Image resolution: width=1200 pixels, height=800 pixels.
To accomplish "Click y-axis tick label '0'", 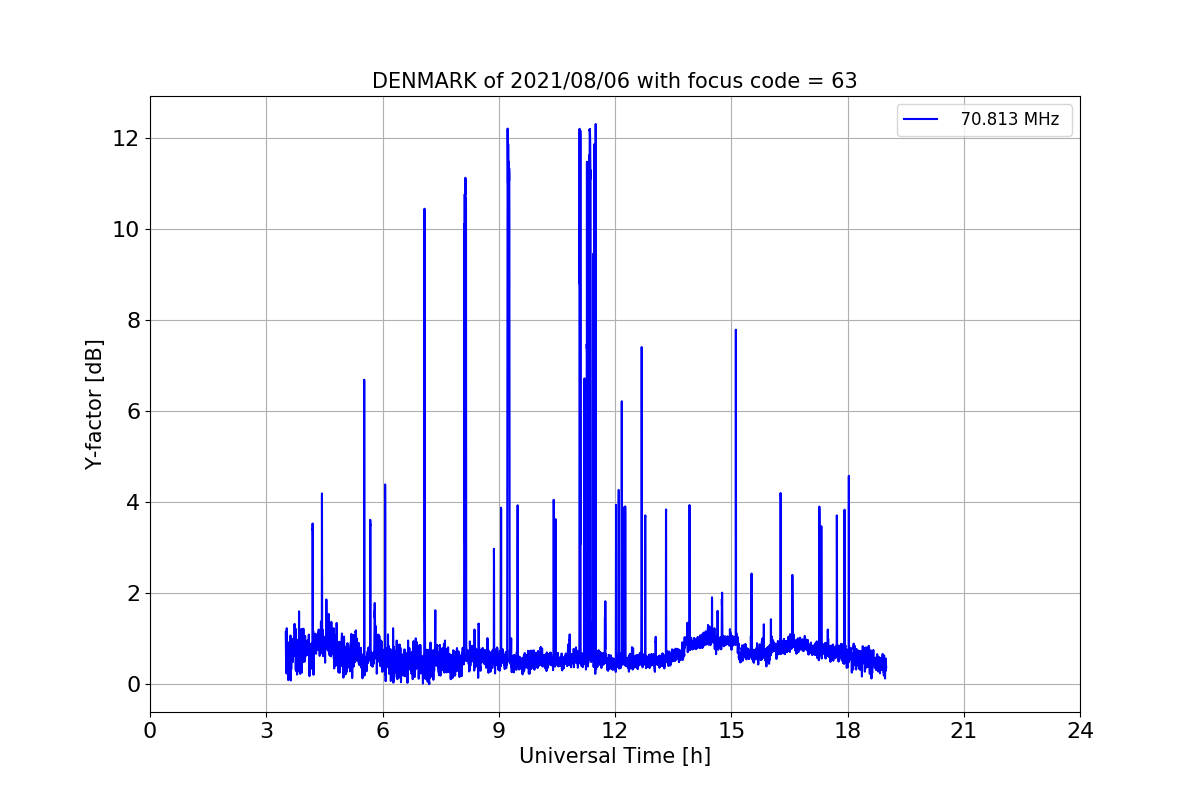I will click(132, 685).
